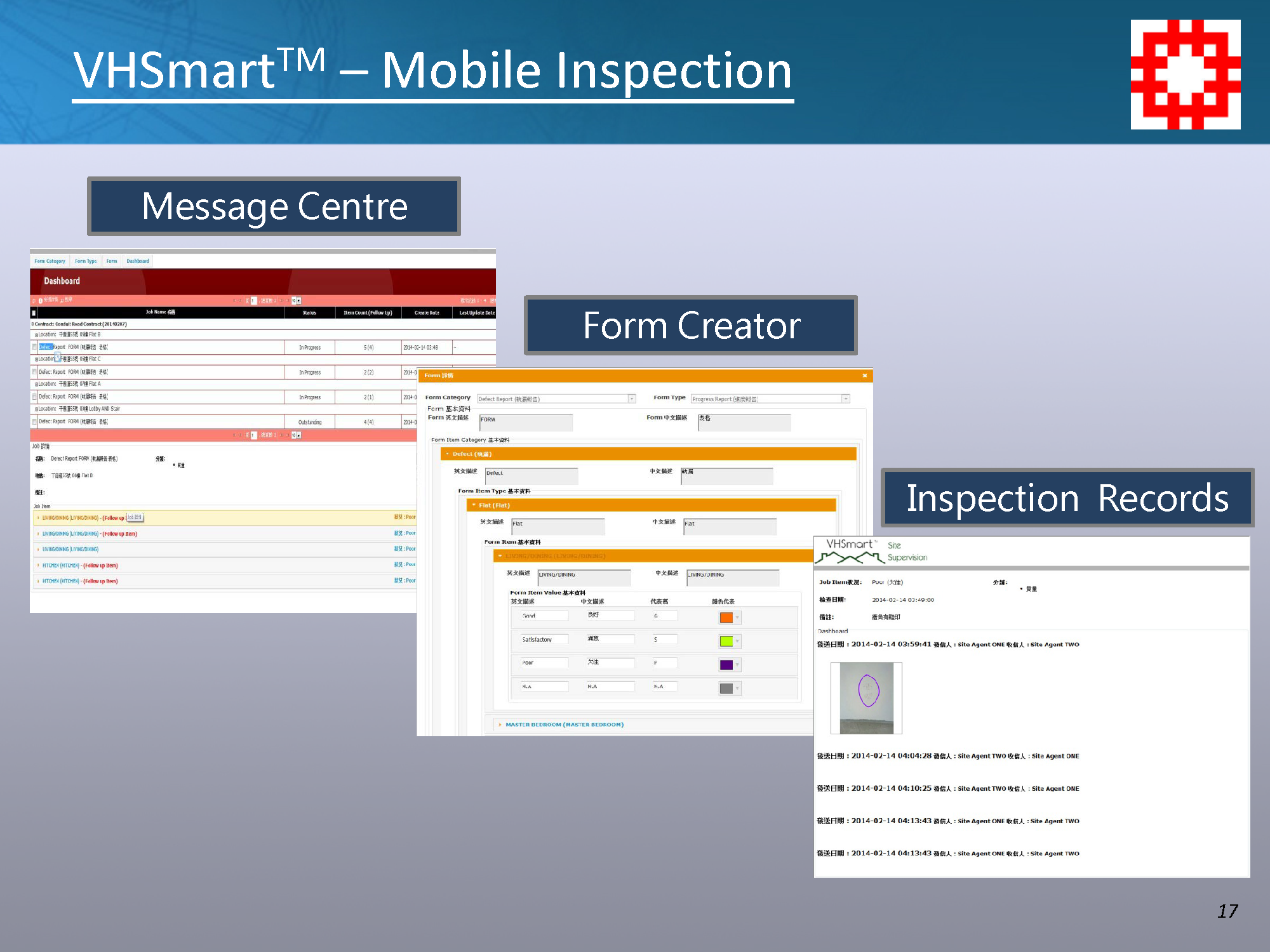Check the Defect Report row with count 5 (4)
The height and width of the screenshot is (952, 1270).
coord(34,347)
